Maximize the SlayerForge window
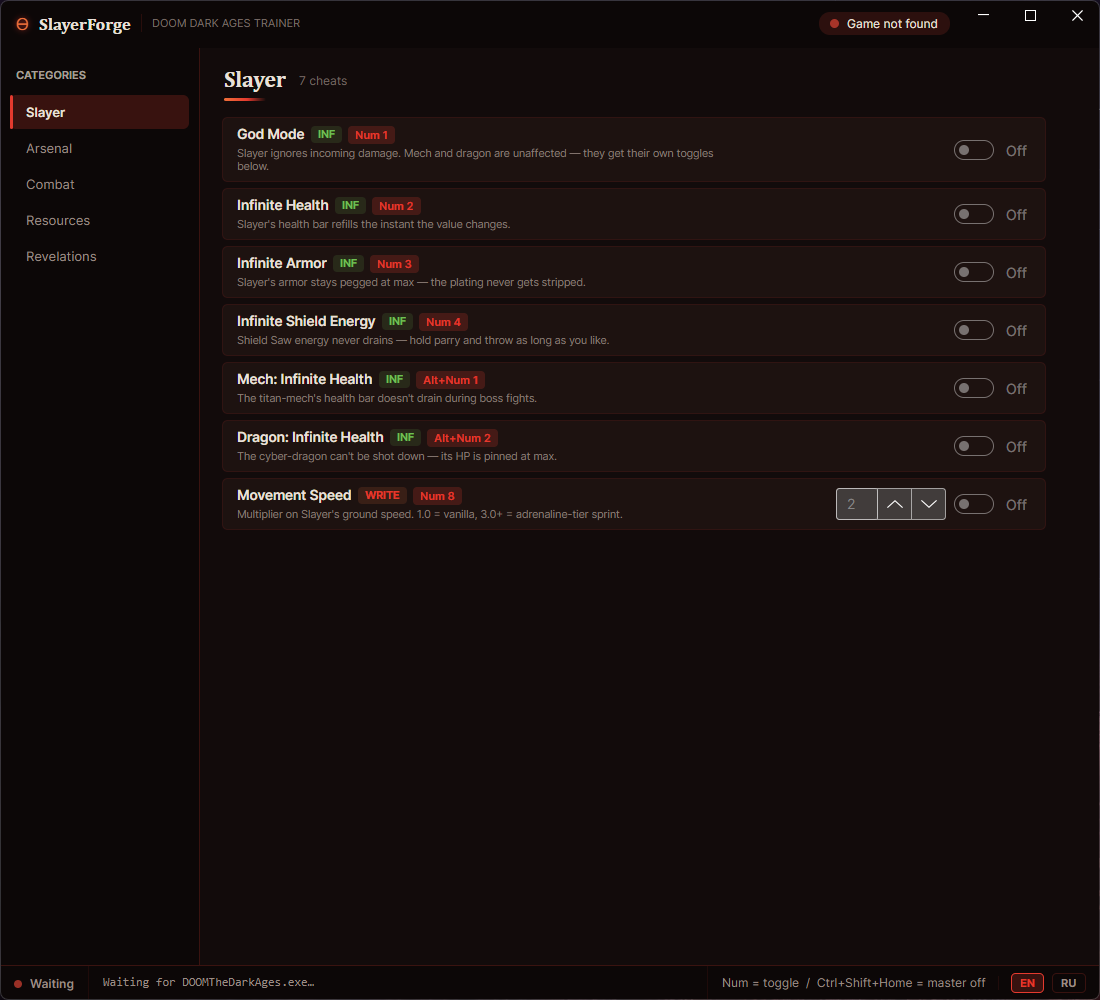The height and width of the screenshot is (1000, 1100). tap(1031, 15)
